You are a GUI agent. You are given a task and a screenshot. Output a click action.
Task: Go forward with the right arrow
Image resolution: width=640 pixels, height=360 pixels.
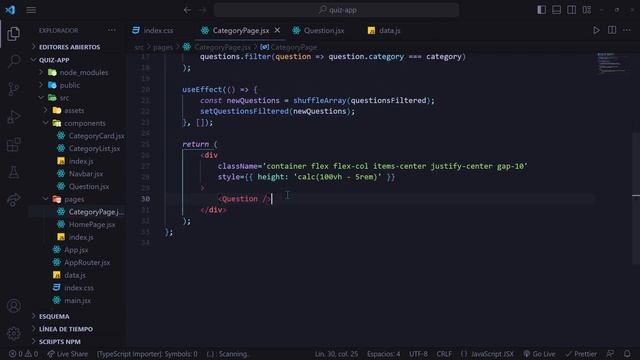pos(202,10)
